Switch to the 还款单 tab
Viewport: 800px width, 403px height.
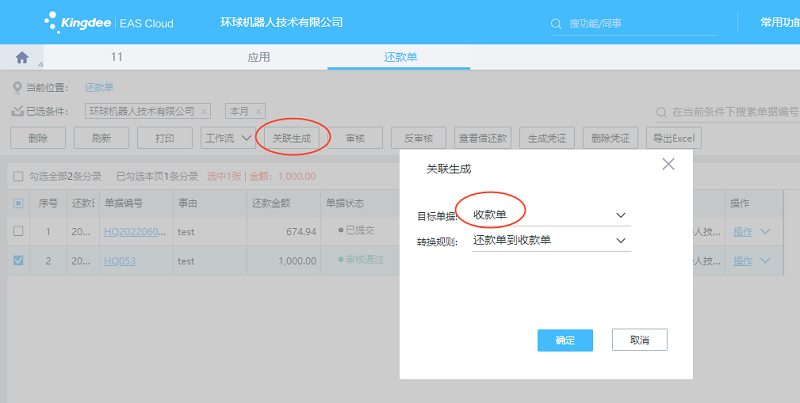click(400, 58)
